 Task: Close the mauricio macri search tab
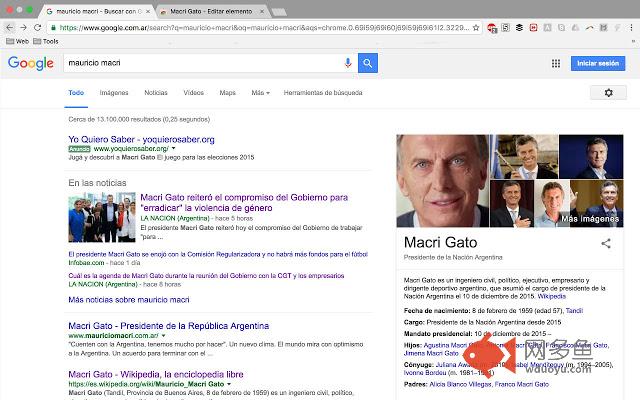[x=148, y=11]
